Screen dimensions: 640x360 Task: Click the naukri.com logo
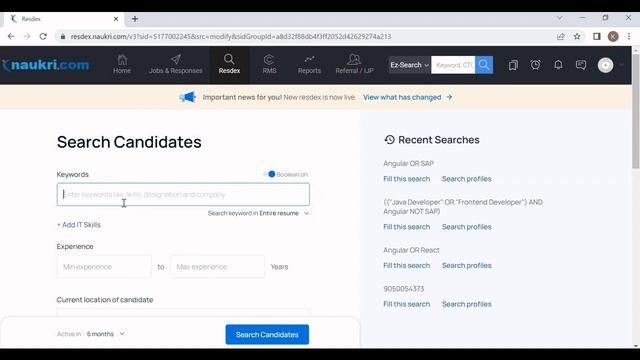(46, 65)
